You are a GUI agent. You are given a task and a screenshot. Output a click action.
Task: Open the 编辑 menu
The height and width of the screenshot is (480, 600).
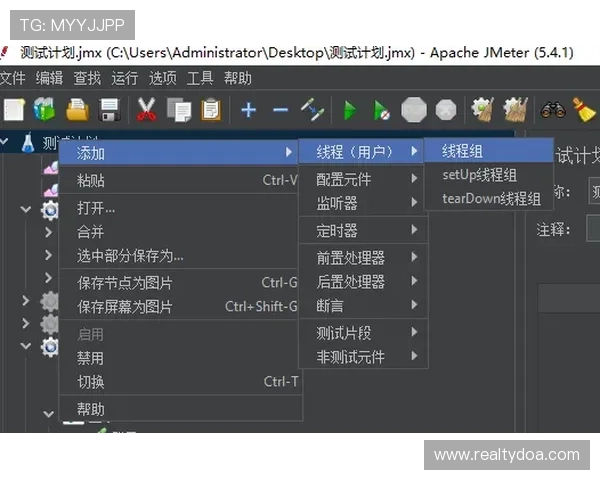[49, 78]
